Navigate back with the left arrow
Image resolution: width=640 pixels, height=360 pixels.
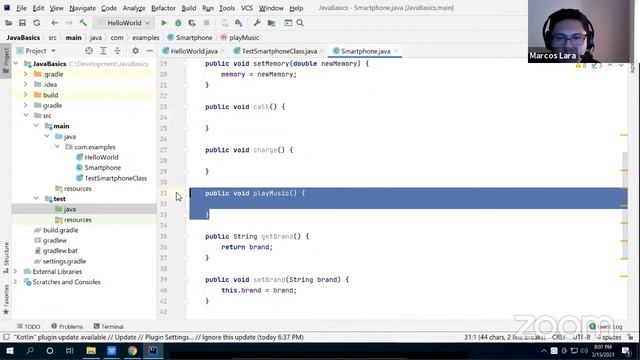54,23
